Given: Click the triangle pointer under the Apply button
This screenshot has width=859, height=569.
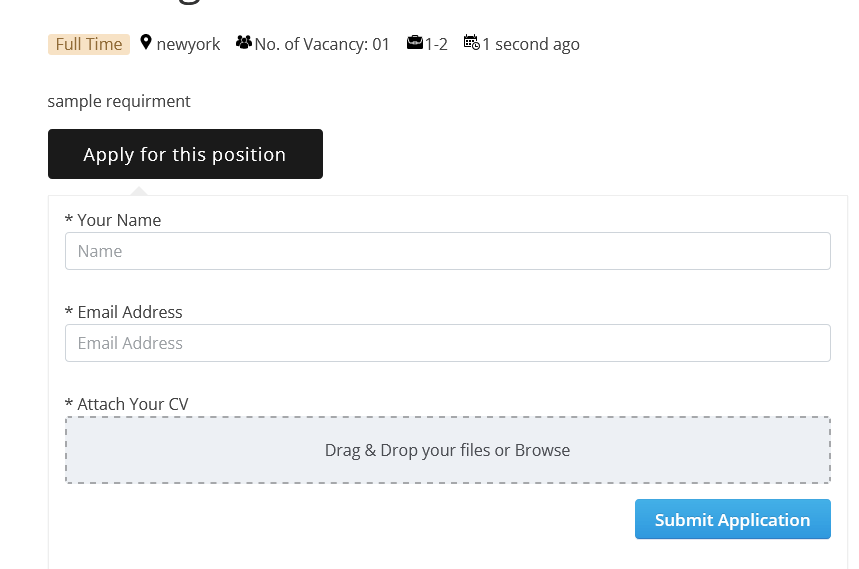Looking at the screenshot, I should (x=139, y=191).
